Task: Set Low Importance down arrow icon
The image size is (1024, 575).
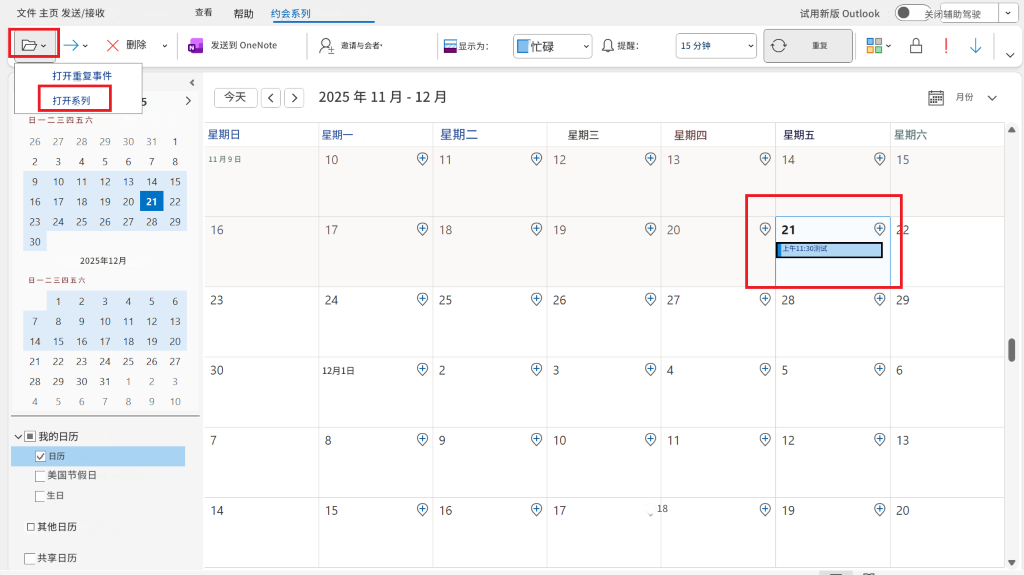Action: pyautogui.click(x=976, y=45)
